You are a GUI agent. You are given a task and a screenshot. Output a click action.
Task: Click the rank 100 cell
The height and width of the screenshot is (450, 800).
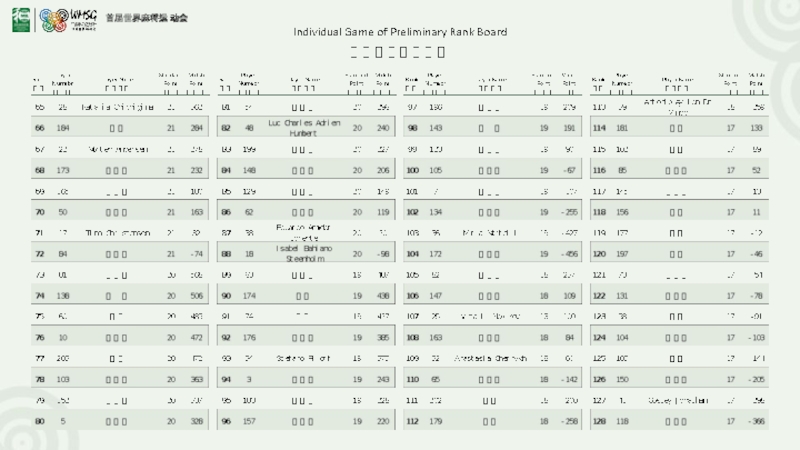click(411, 170)
